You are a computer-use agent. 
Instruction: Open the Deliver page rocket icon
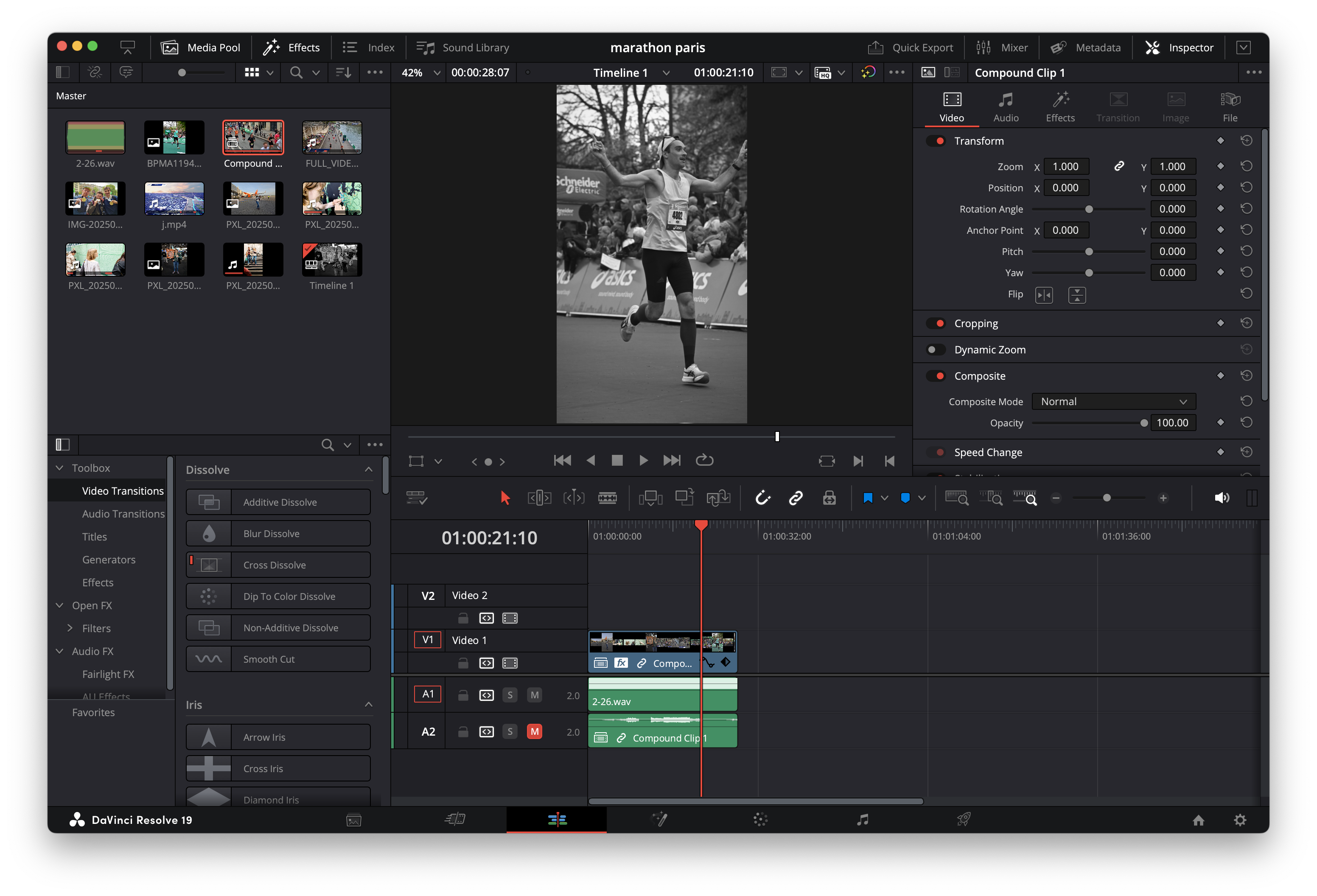coord(964,820)
